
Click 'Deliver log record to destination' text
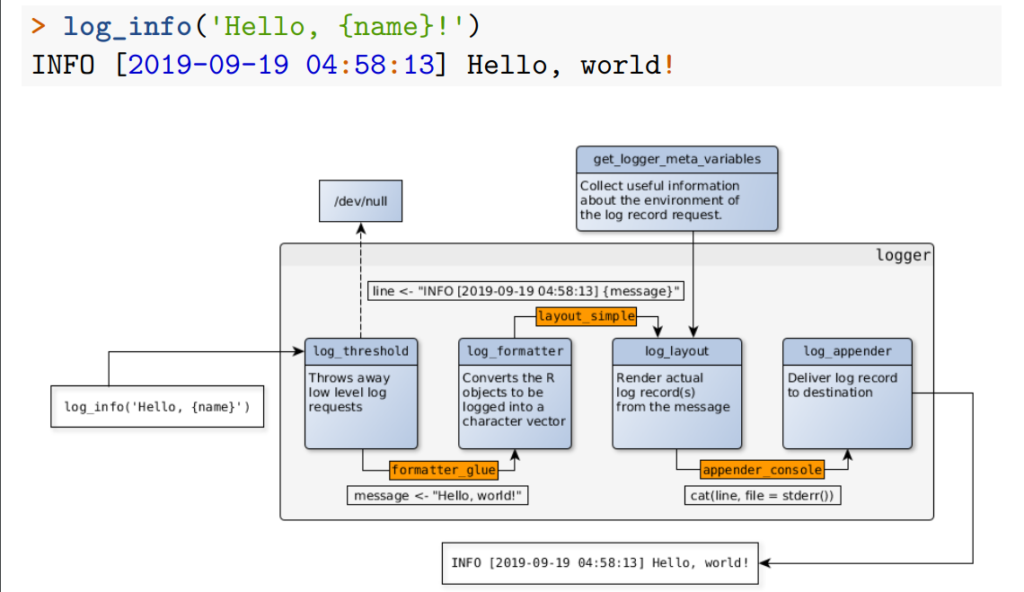pyautogui.click(x=842, y=385)
